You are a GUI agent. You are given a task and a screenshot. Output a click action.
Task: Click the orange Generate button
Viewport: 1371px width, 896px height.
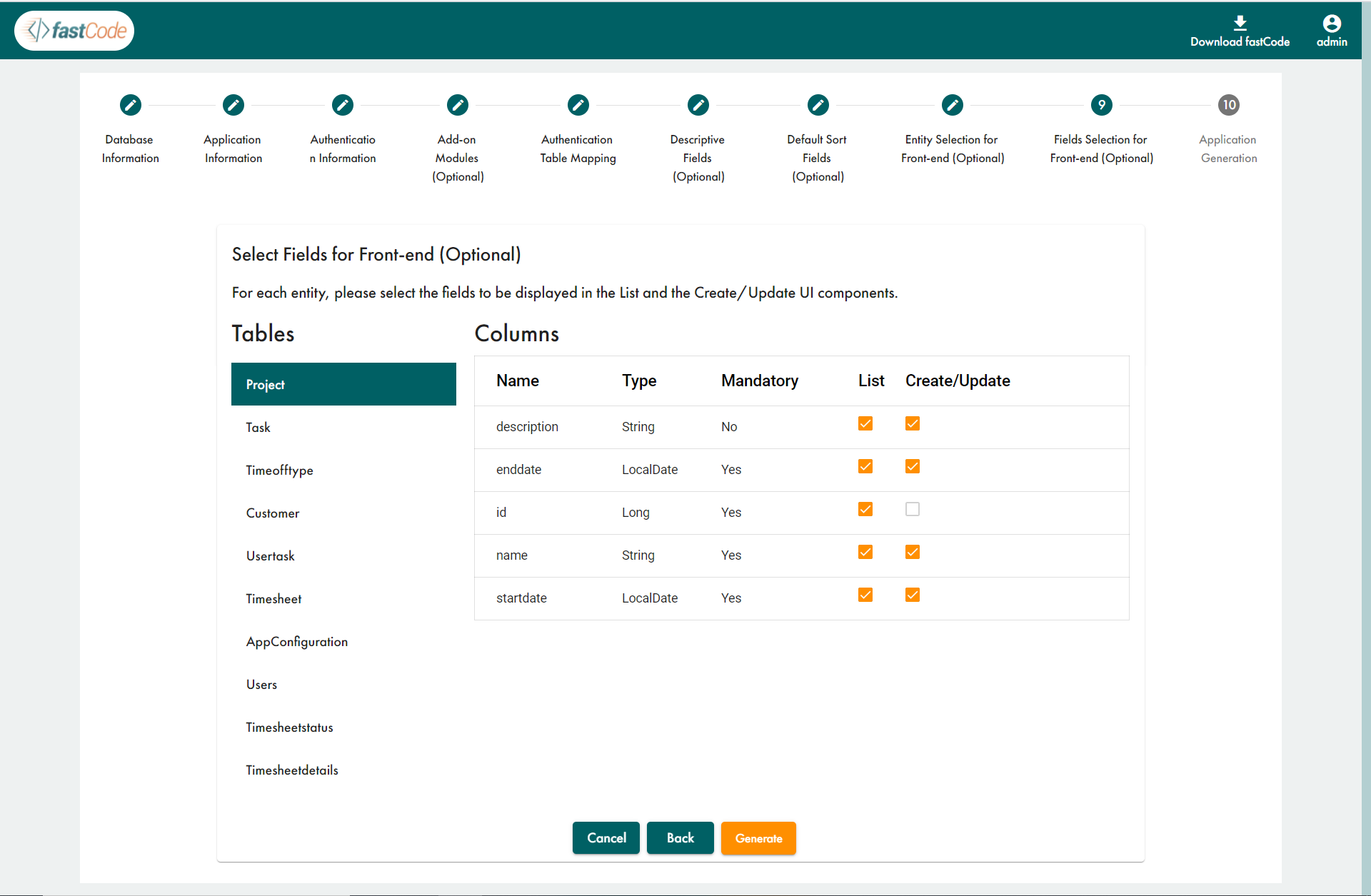tap(758, 838)
